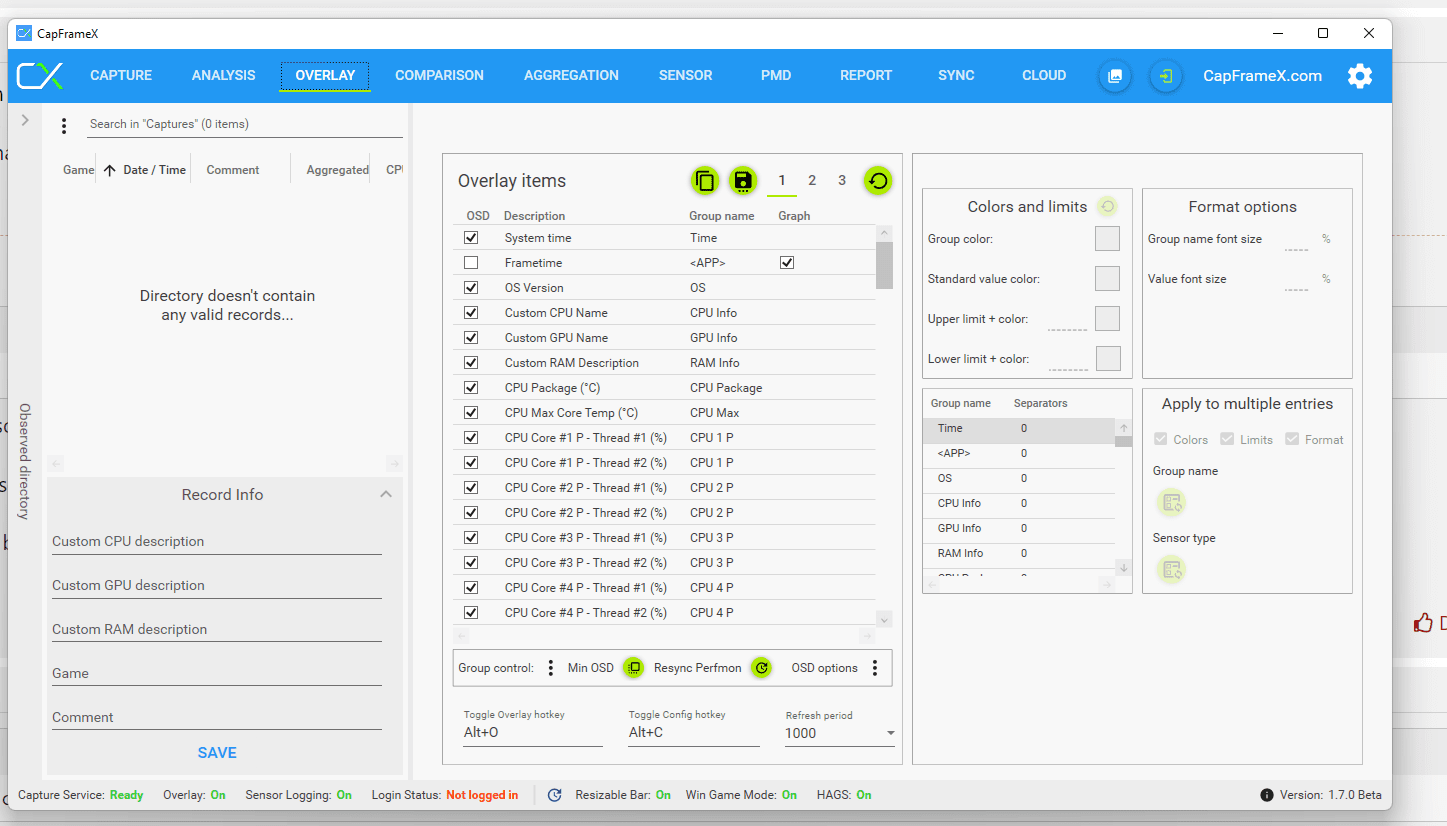Viewport: 1447px width, 826px height.
Task: Click the Min OSD icon
Action: 634,668
